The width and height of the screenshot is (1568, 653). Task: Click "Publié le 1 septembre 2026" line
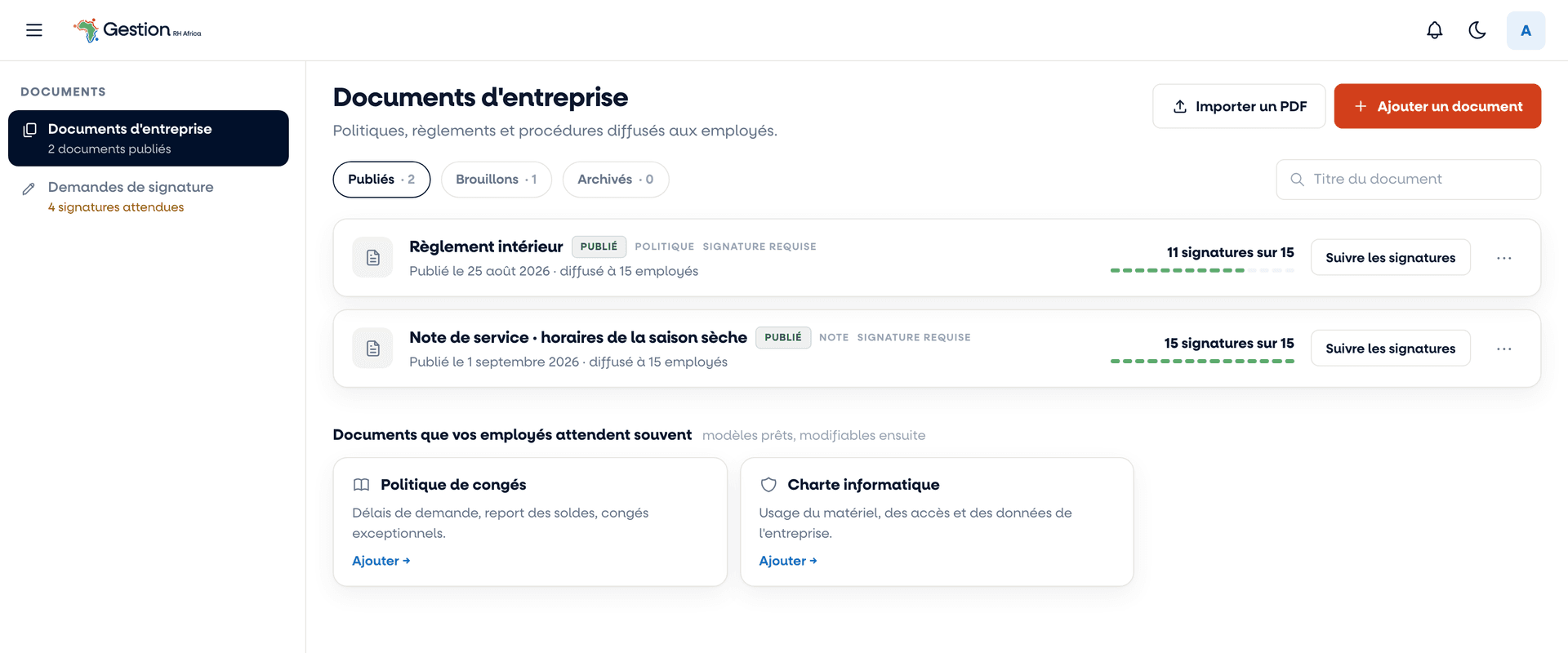[x=568, y=362]
